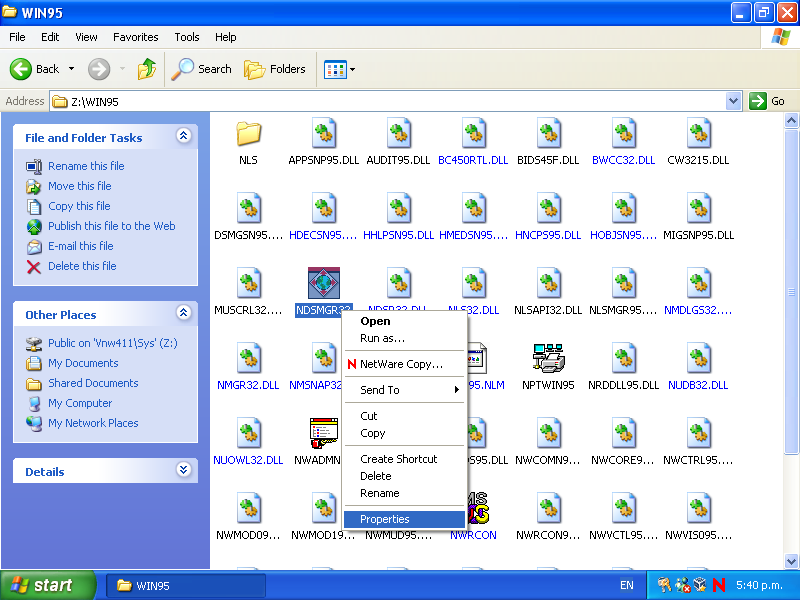Select the BC450RTL.DLL file icon

click(x=473, y=134)
